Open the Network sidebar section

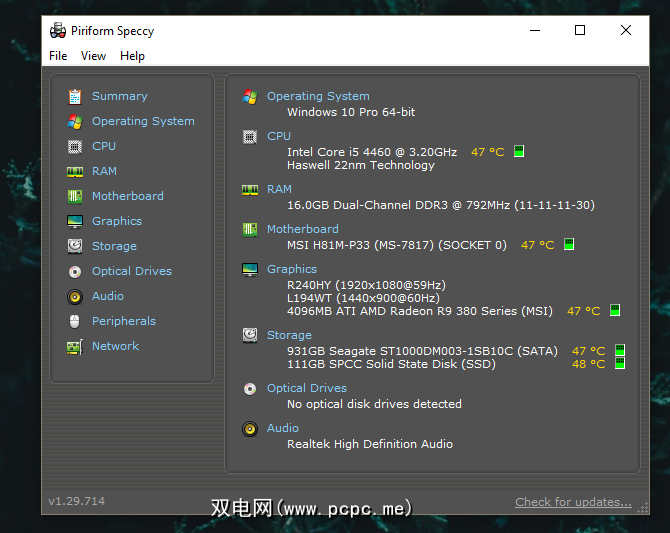[x=115, y=346]
